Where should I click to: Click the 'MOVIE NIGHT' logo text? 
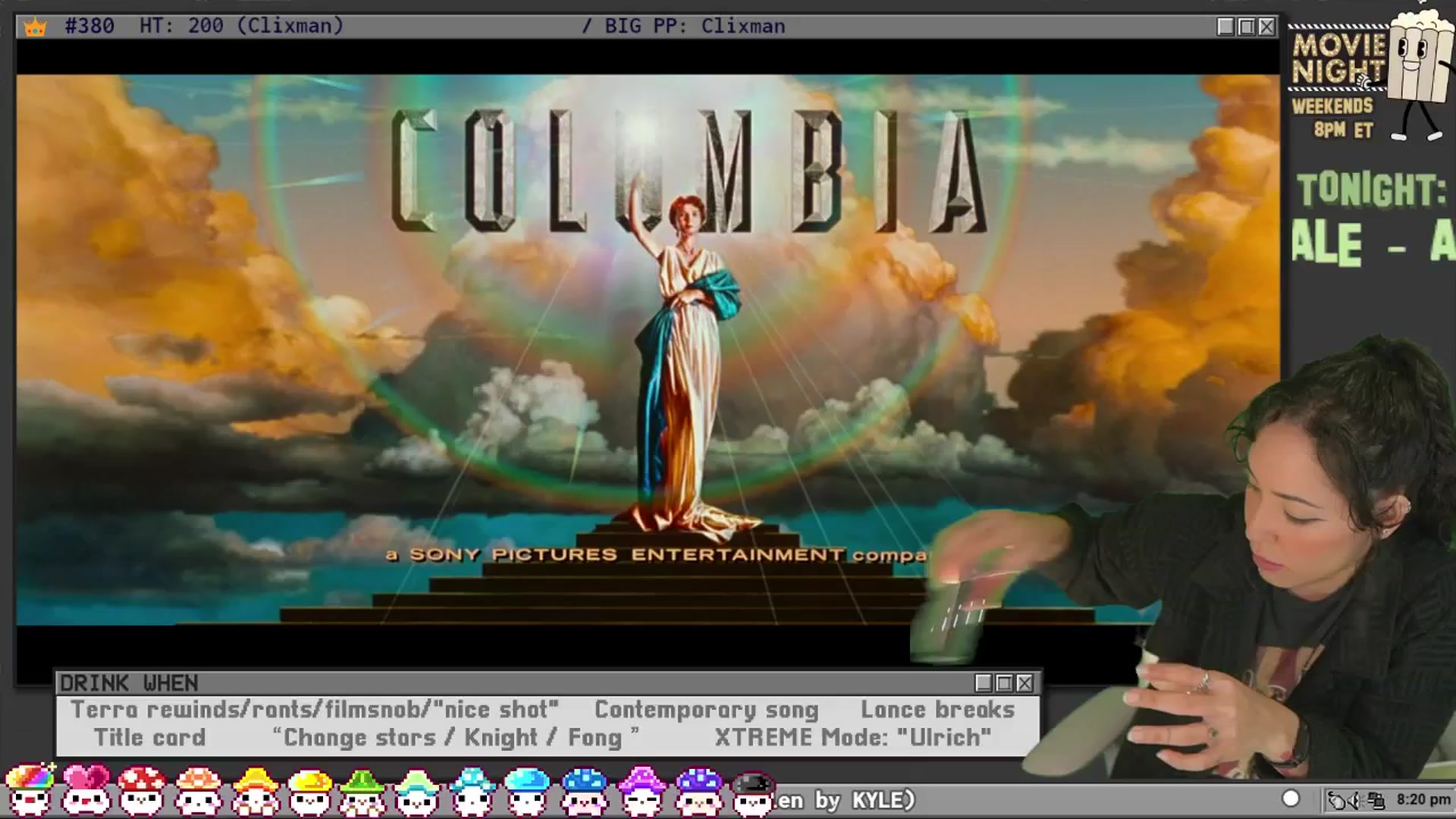click(1339, 59)
